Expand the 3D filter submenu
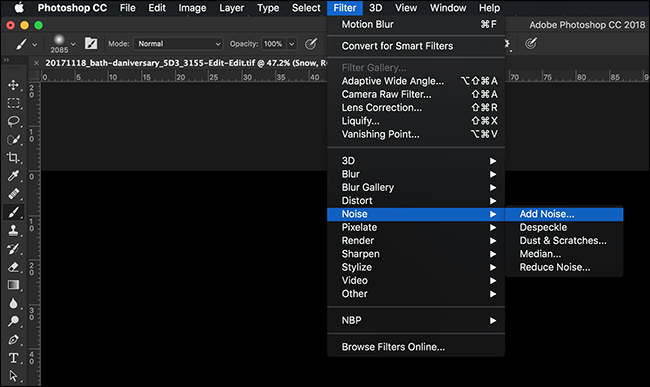 pyautogui.click(x=416, y=161)
